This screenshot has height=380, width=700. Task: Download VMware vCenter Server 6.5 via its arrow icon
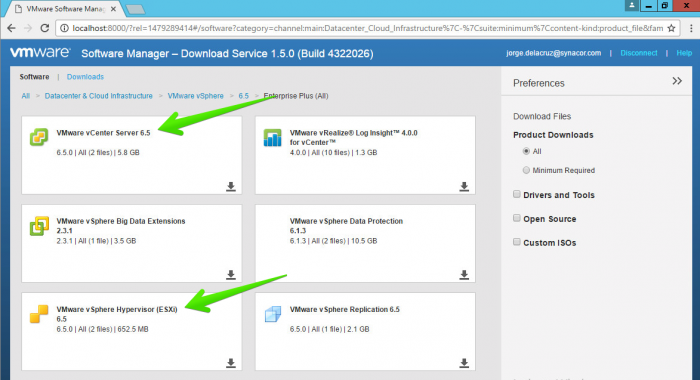[x=230, y=186]
